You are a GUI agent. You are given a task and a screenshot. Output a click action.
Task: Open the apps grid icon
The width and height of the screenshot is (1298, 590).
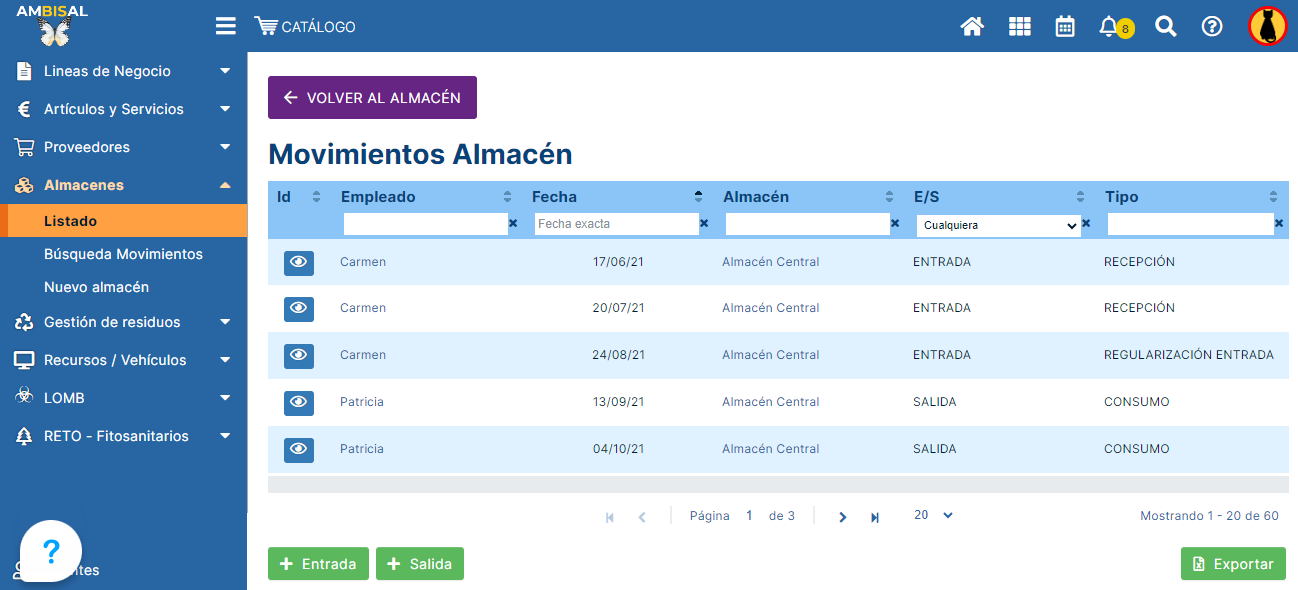[1019, 27]
